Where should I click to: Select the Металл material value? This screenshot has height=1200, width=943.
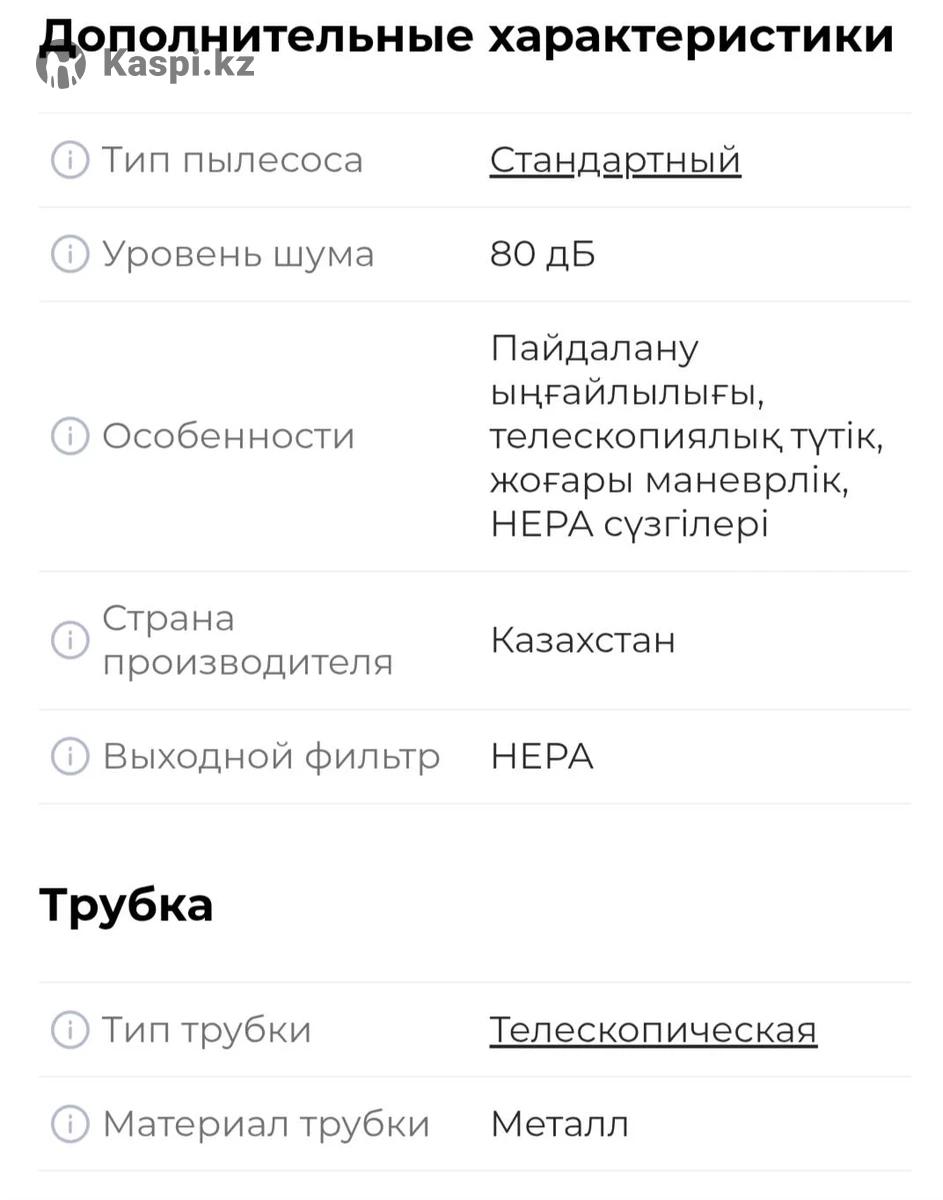pyautogui.click(x=559, y=1124)
